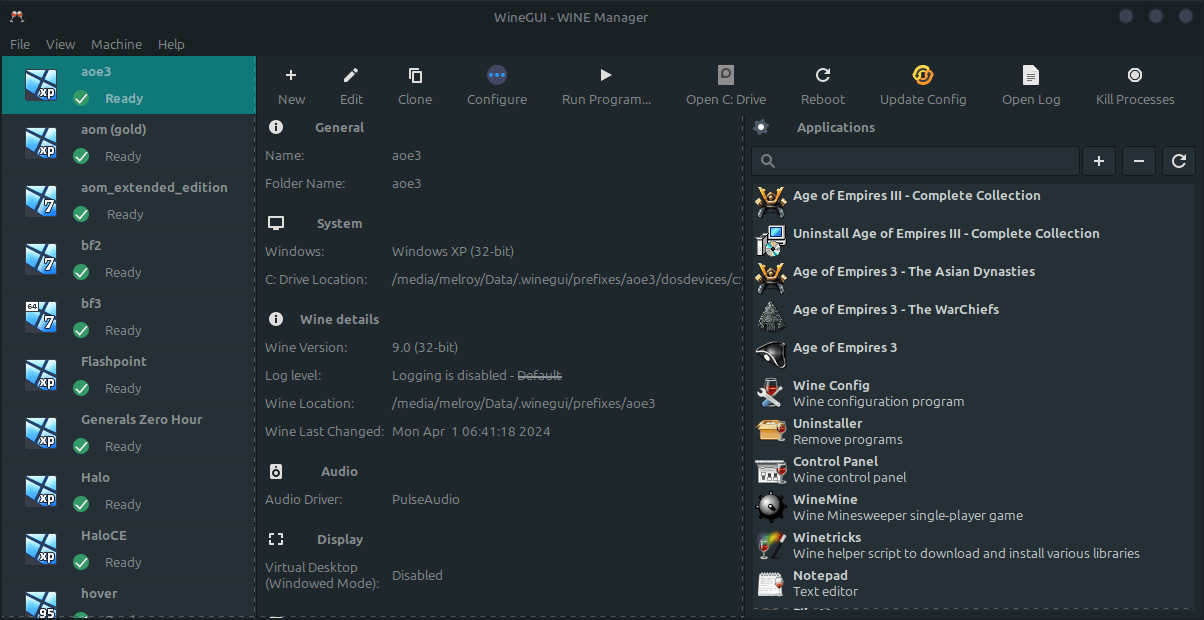Kill Processes via toolbar button

coord(1135,76)
